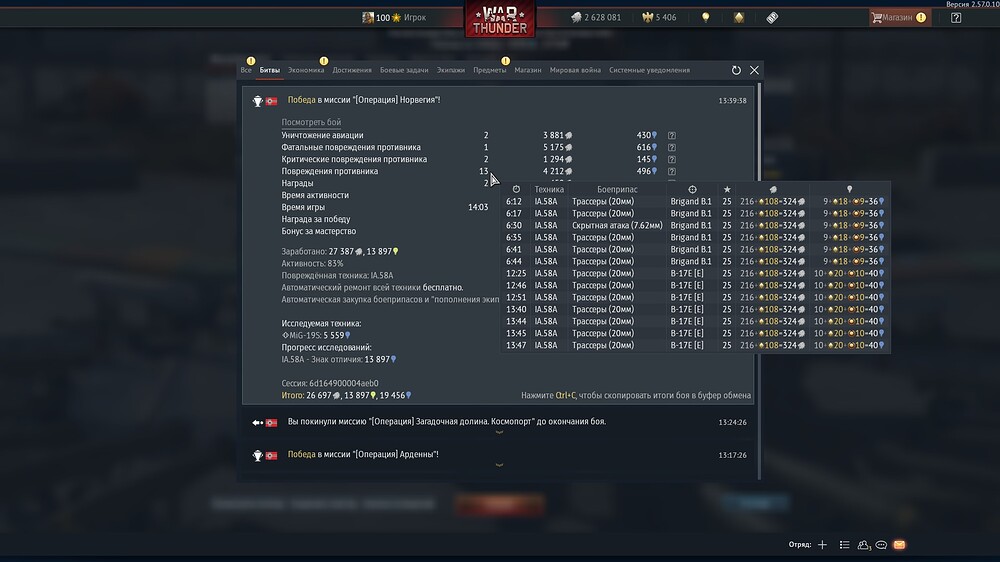Image resolution: width=1000 pixels, height=562 pixels.
Task: Click help icon for Критические повреждения row
Action: click(672, 159)
